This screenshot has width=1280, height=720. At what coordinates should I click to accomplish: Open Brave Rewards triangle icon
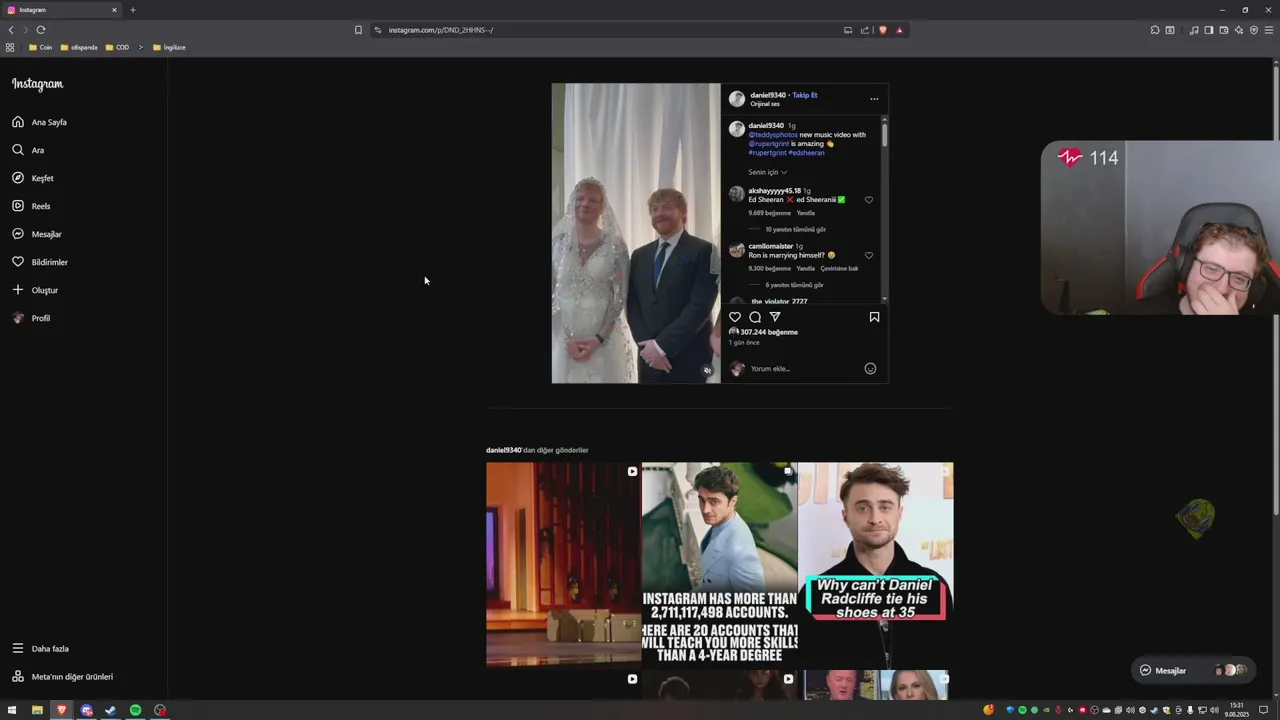coord(900,30)
